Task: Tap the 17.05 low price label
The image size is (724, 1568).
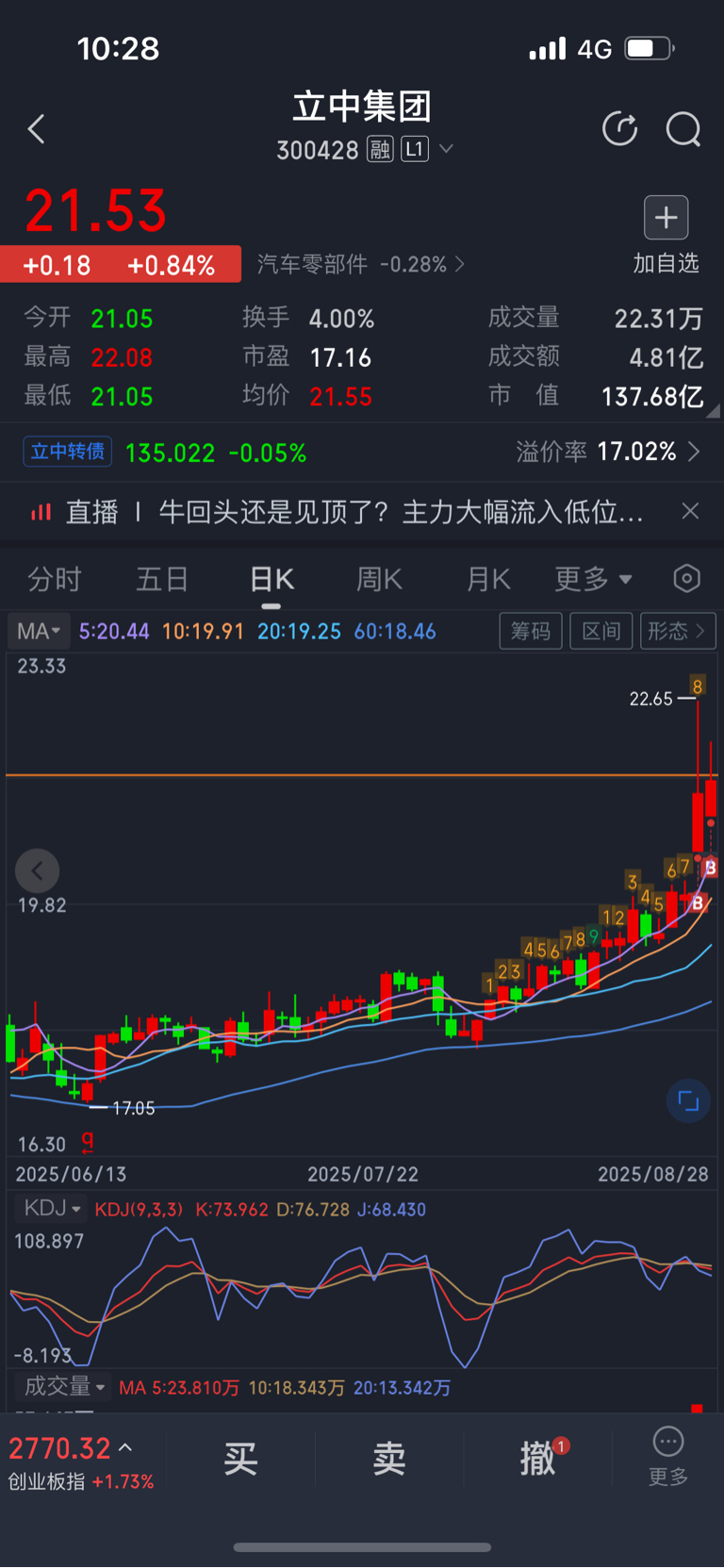Action: tap(133, 1108)
